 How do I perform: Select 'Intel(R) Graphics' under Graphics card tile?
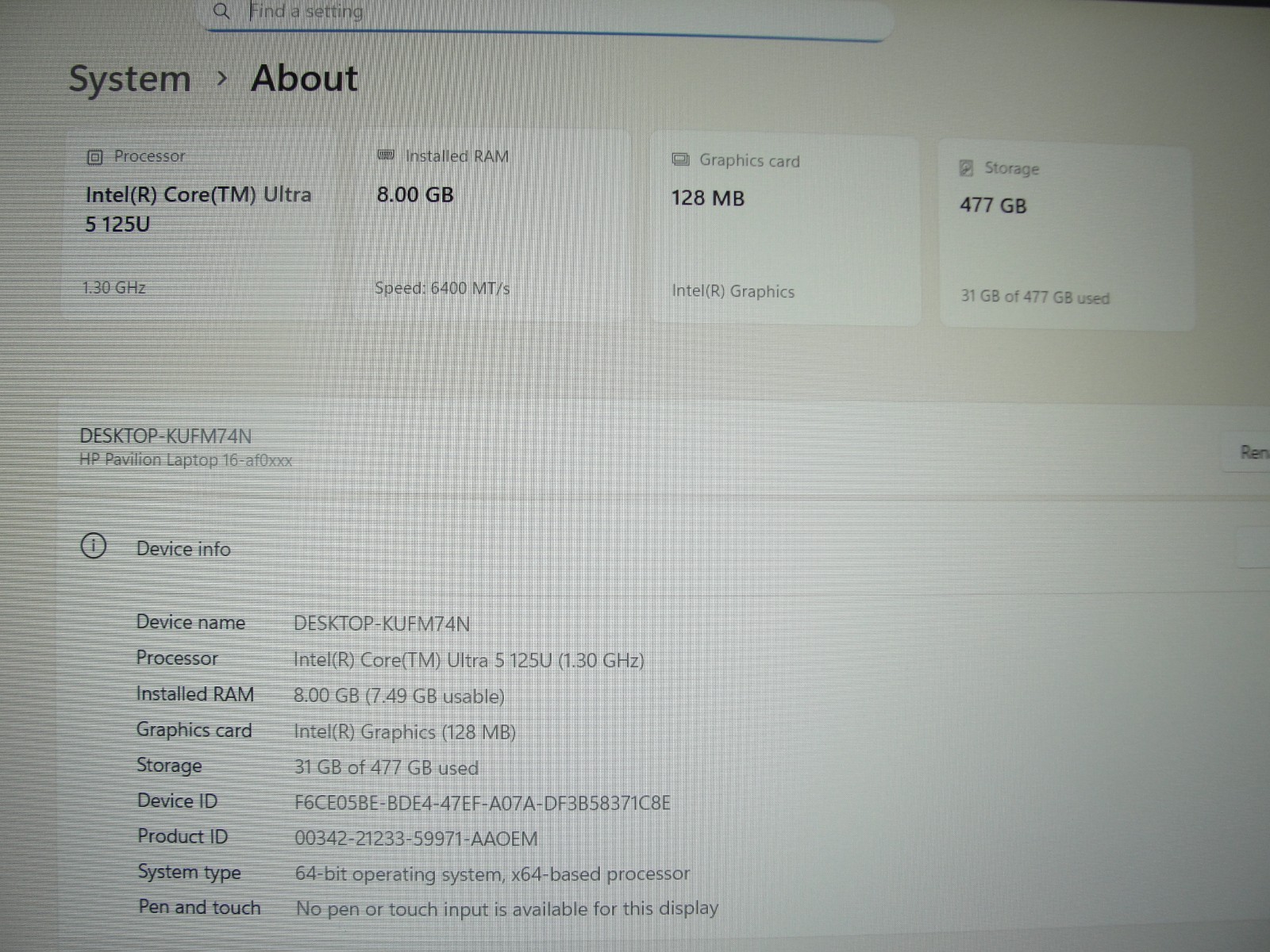pos(733,291)
